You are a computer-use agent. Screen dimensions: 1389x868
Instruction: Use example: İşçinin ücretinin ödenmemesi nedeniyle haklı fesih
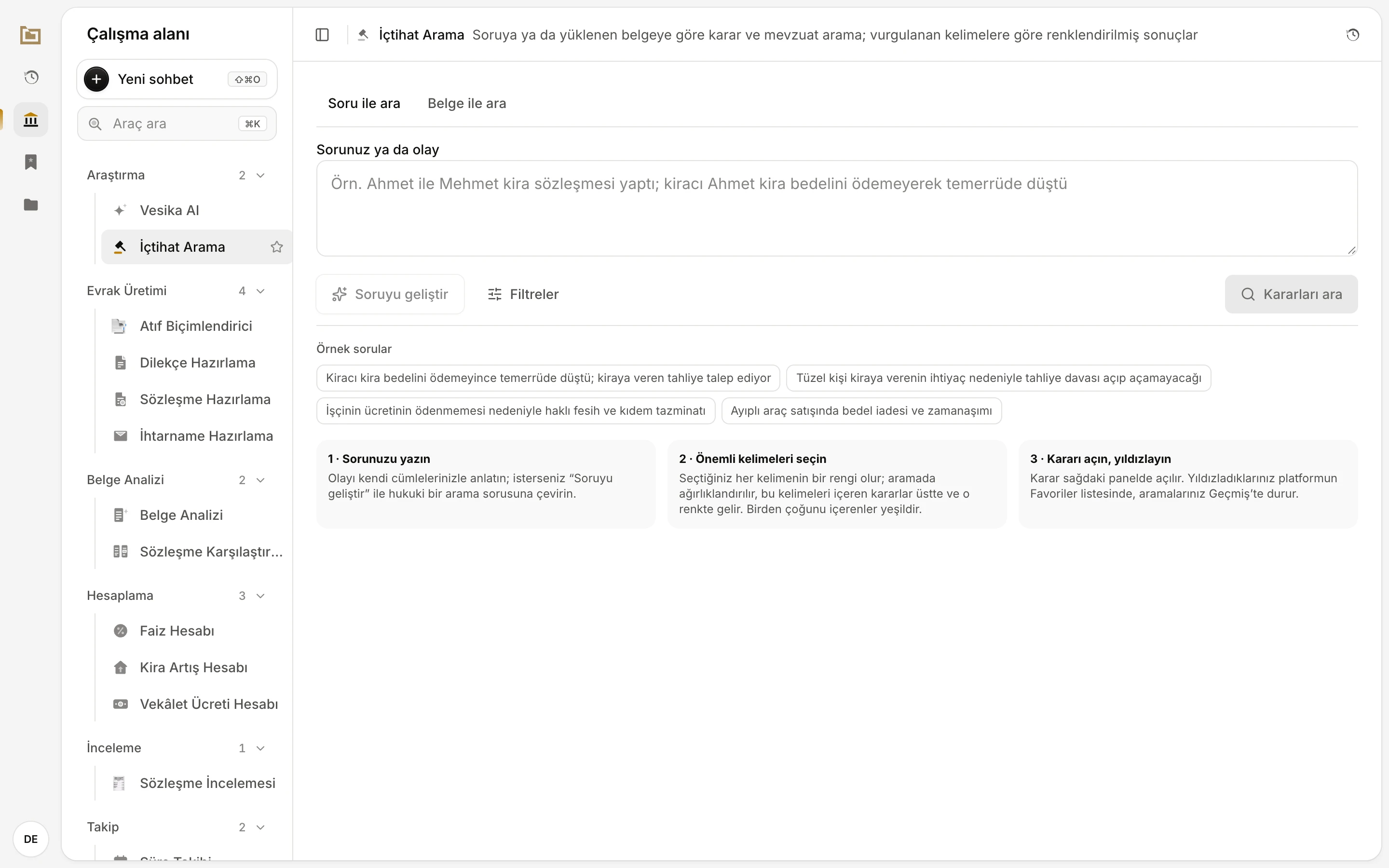516,410
